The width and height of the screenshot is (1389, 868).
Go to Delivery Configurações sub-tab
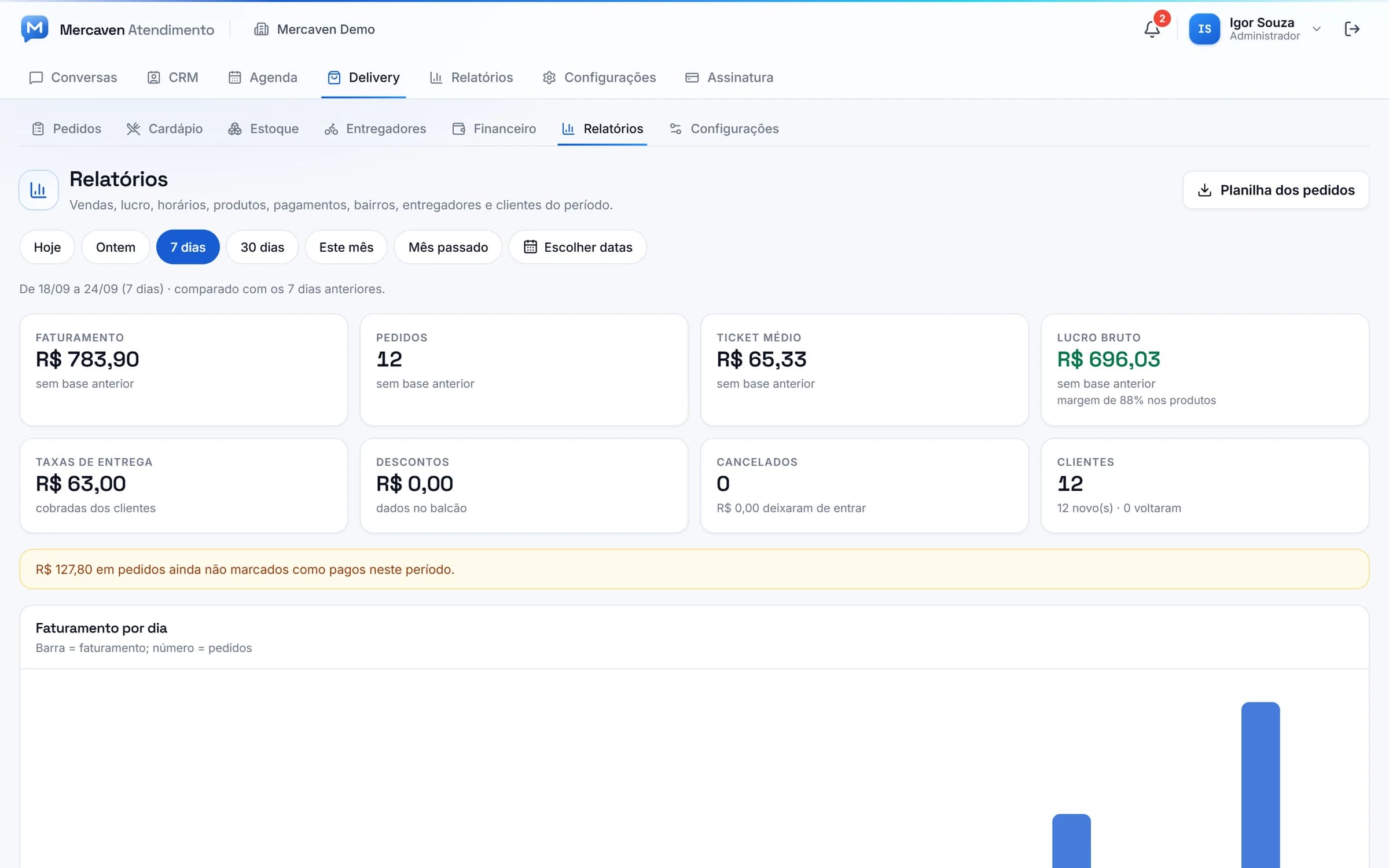click(724, 128)
